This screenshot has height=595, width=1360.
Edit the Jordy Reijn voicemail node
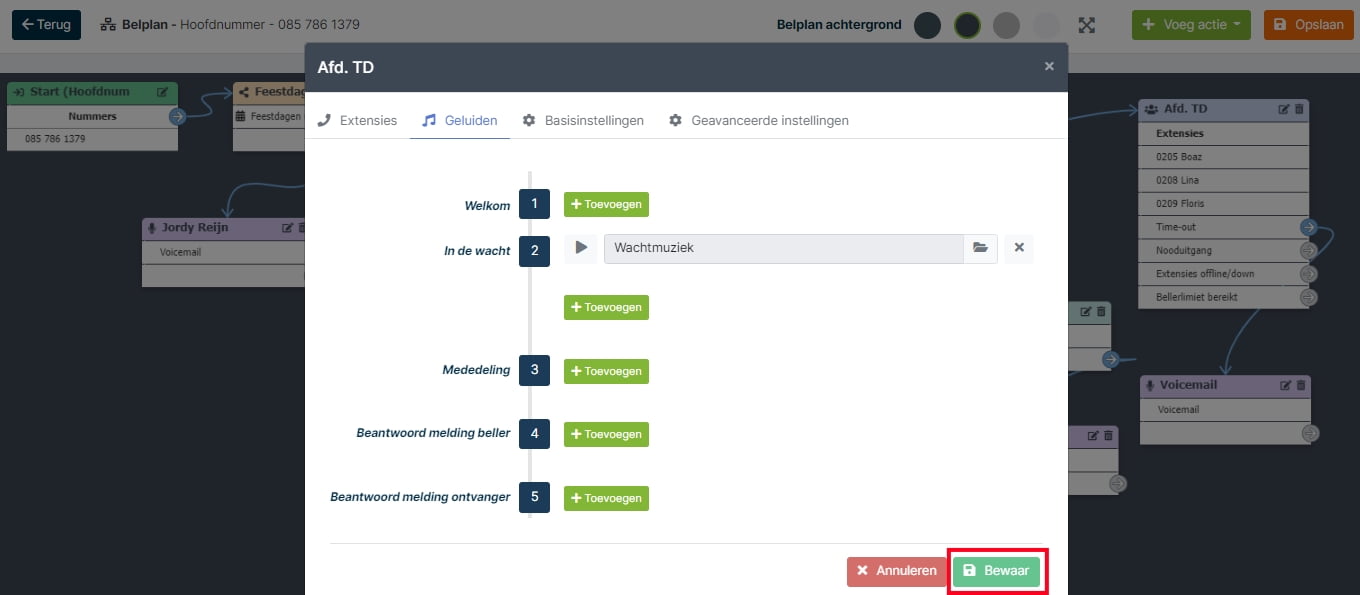pyautogui.click(x=288, y=228)
